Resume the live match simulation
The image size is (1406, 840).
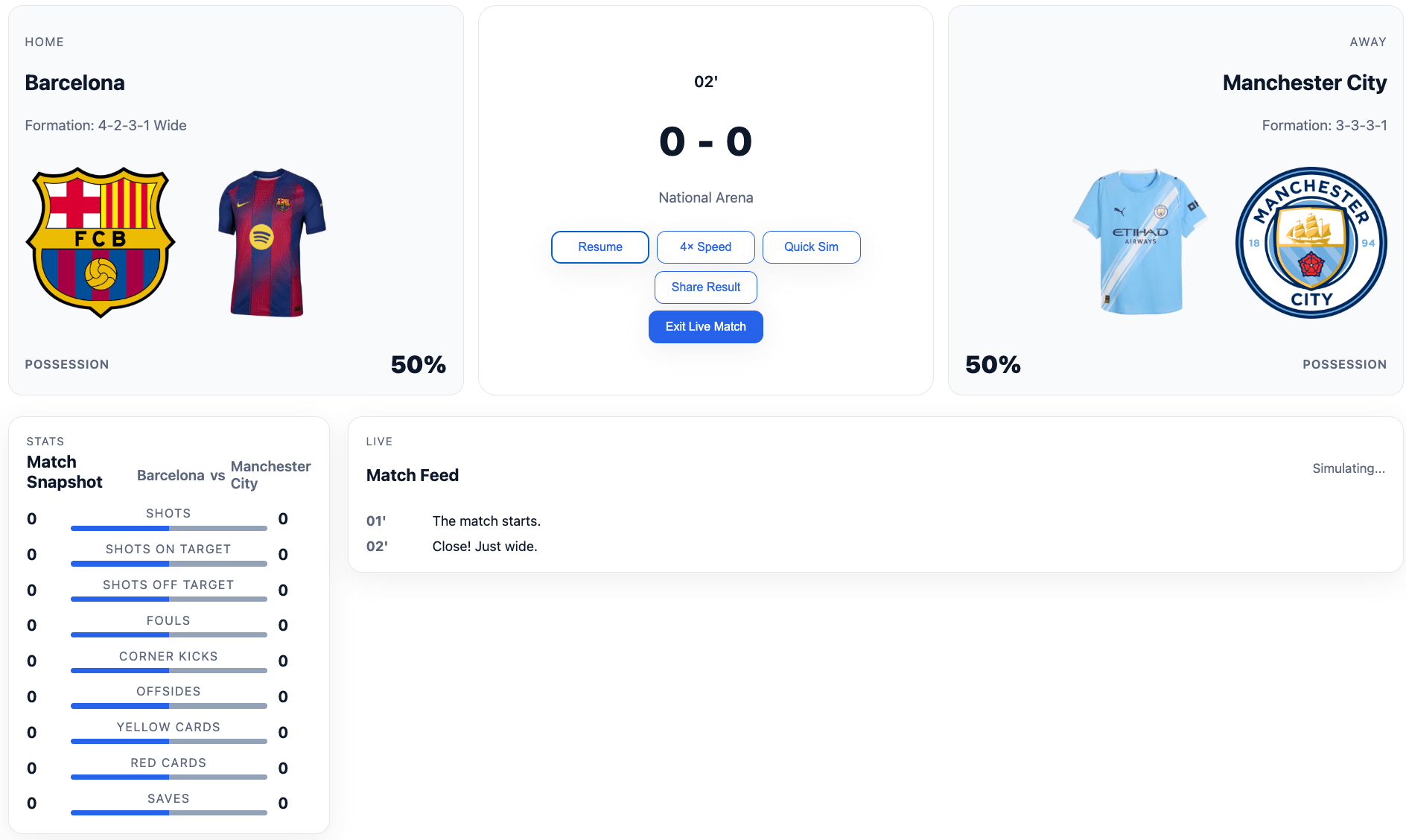(x=599, y=246)
